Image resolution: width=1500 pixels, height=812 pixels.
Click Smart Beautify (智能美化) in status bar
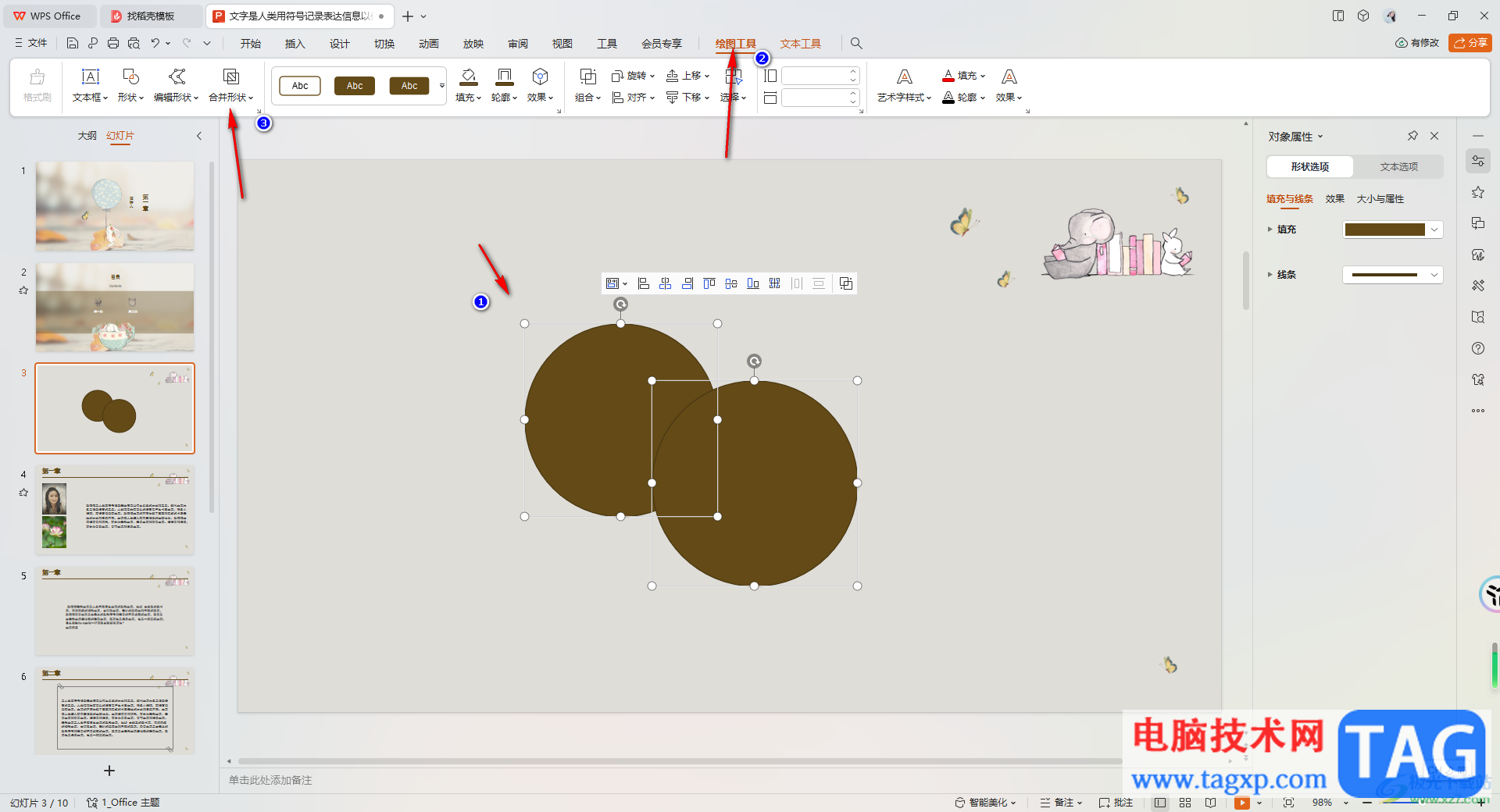pos(984,803)
